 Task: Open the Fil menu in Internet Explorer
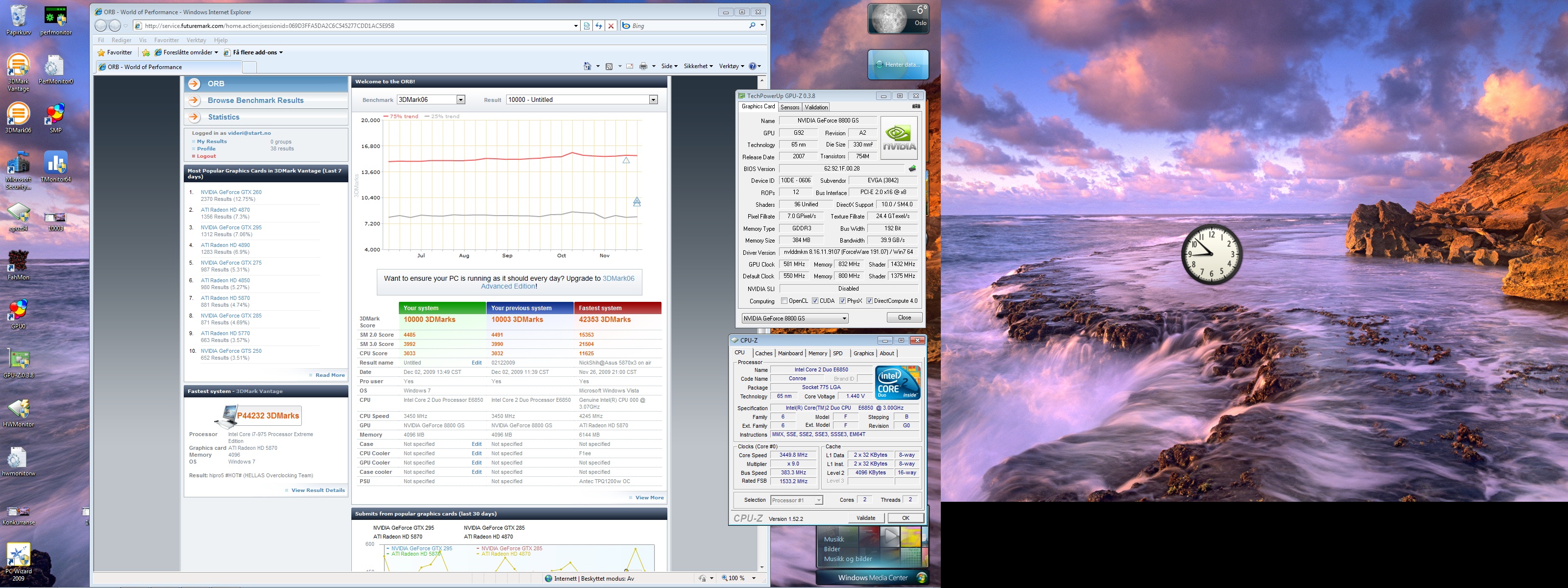click(101, 40)
